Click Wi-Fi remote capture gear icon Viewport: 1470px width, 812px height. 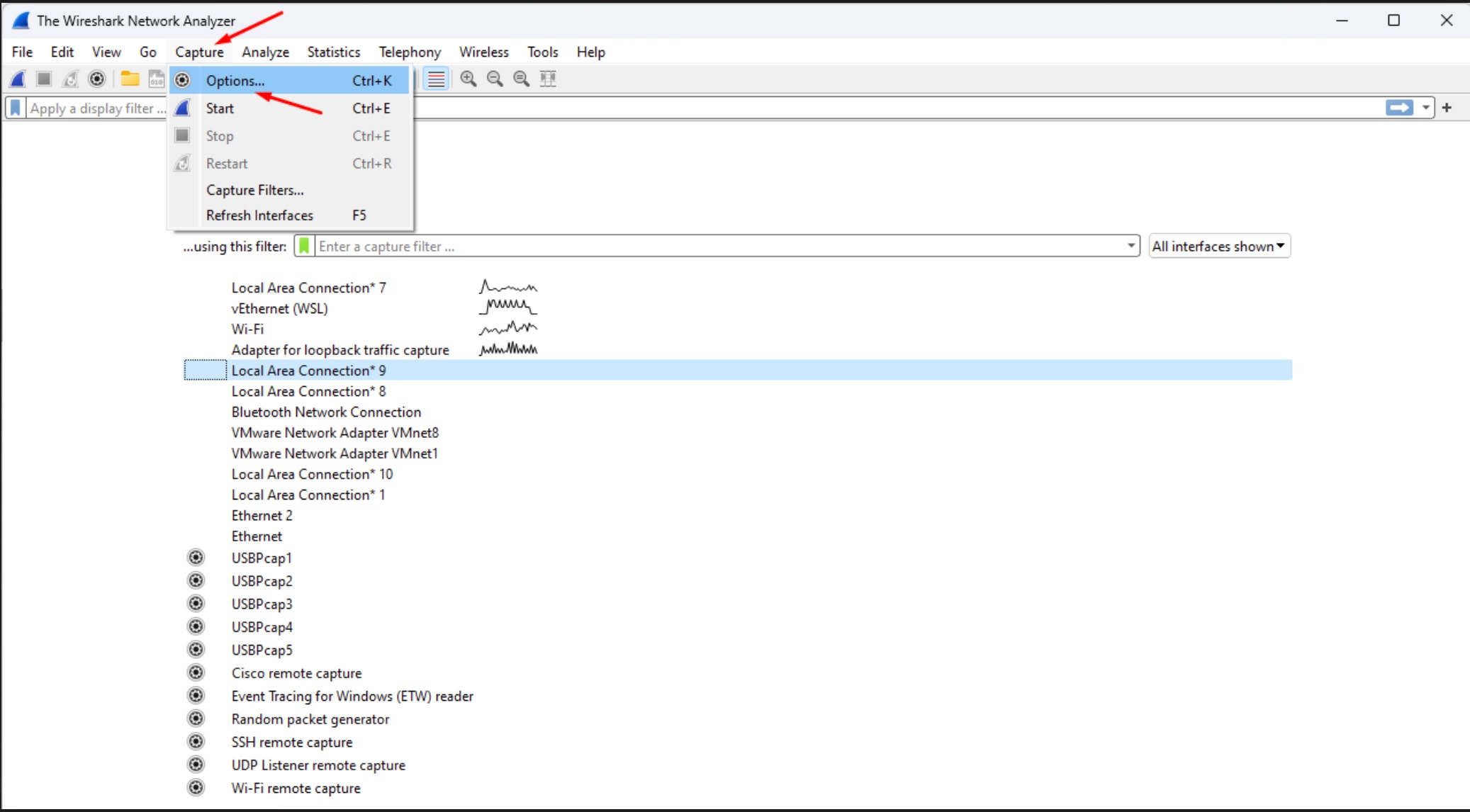[x=196, y=788]
